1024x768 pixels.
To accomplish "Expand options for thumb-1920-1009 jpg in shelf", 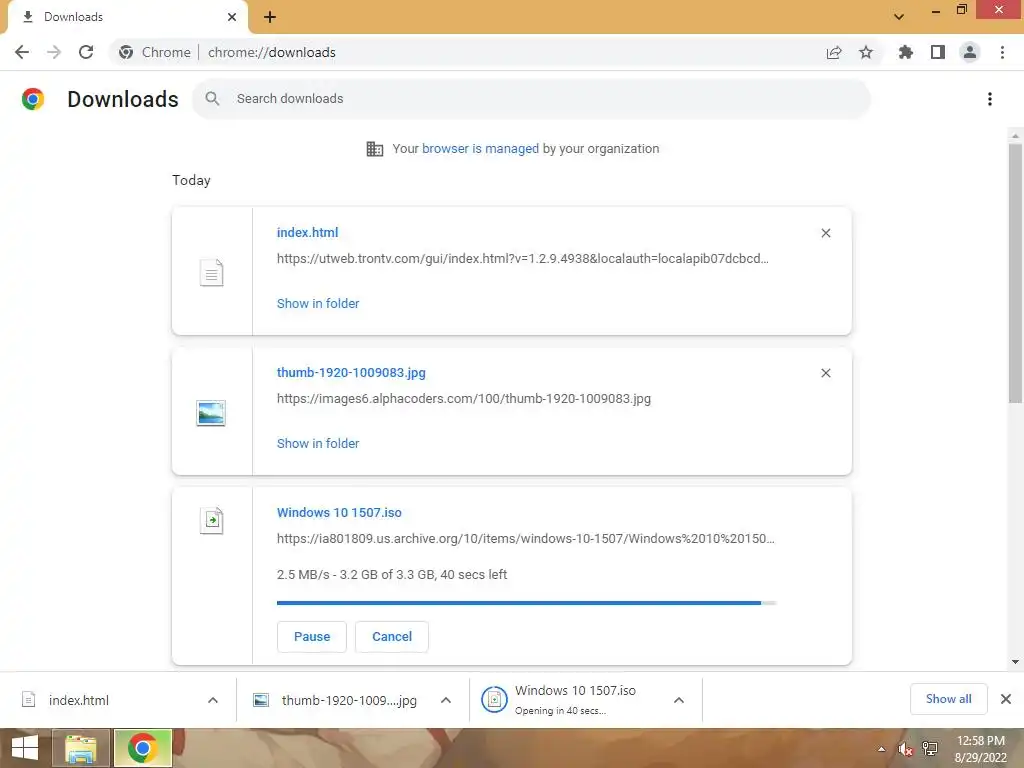I will tap(446, 700).
